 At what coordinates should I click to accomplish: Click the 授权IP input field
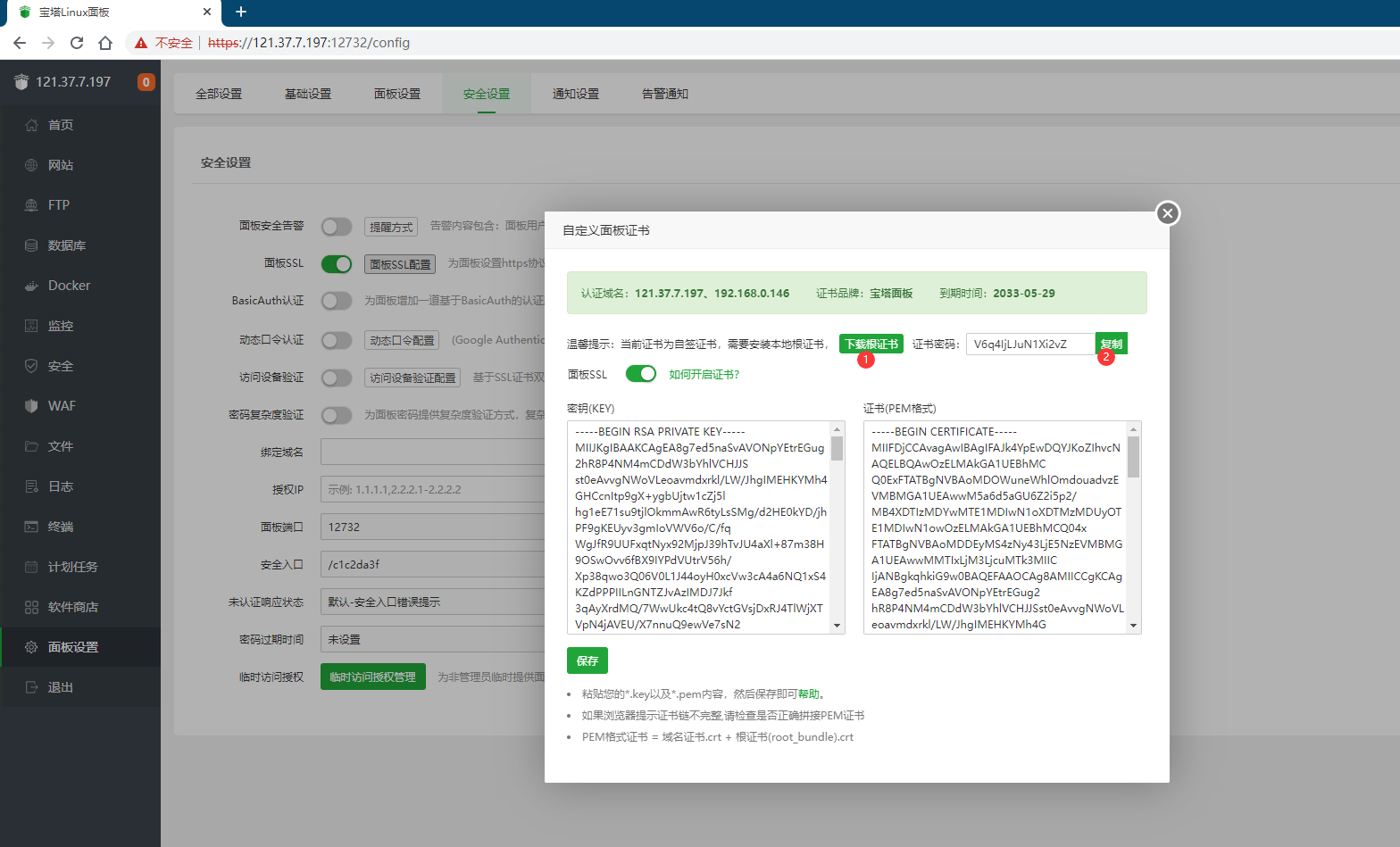click(432, 489)
